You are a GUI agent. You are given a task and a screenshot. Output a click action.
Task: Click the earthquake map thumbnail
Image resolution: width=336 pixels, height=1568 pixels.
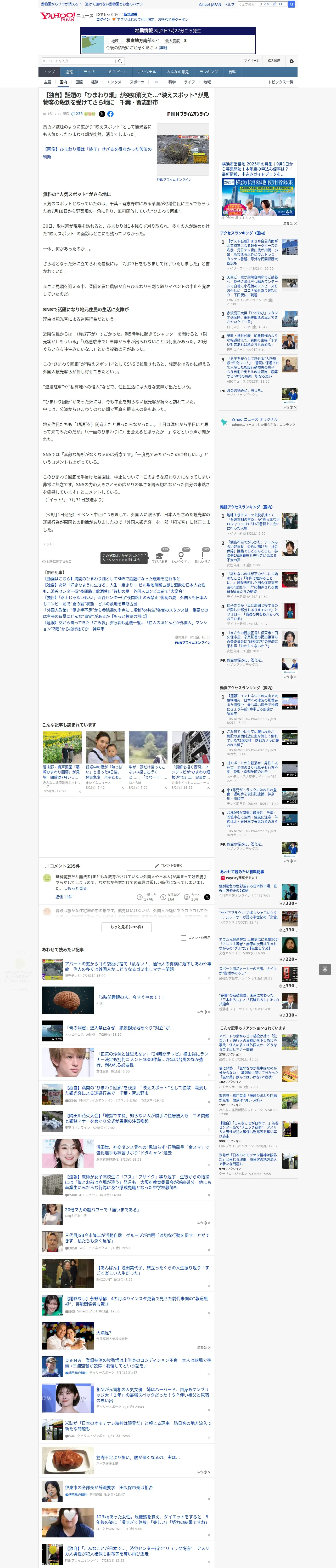tap(93, 44)
